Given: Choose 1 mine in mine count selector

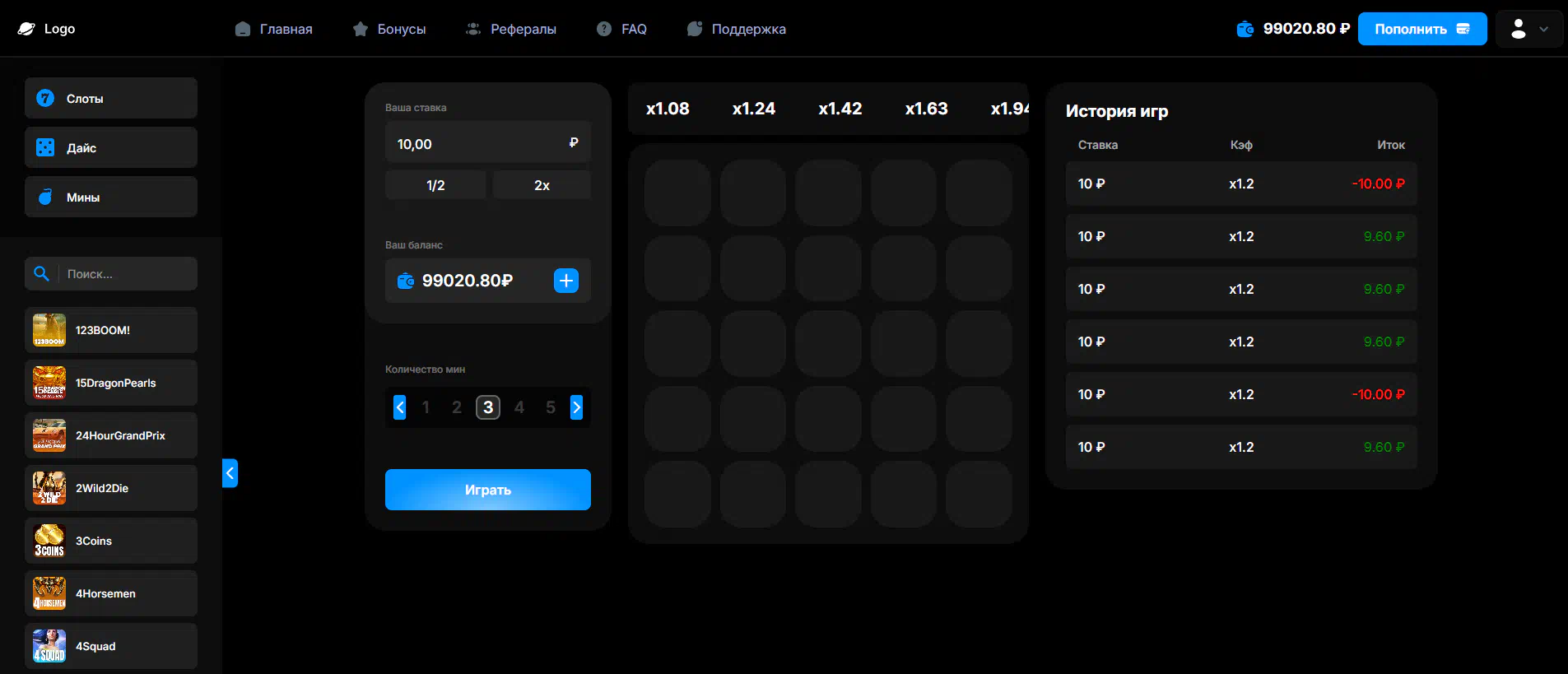Looking at the screenshot, I should (x=426, y=407).
